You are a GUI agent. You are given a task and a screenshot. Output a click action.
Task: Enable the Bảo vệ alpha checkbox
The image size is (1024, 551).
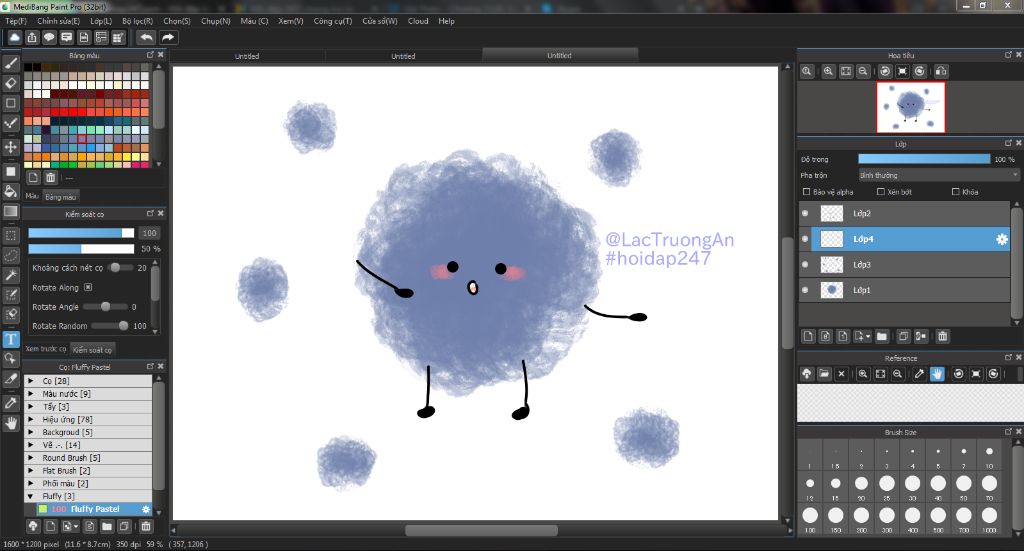tap(807, 192)
